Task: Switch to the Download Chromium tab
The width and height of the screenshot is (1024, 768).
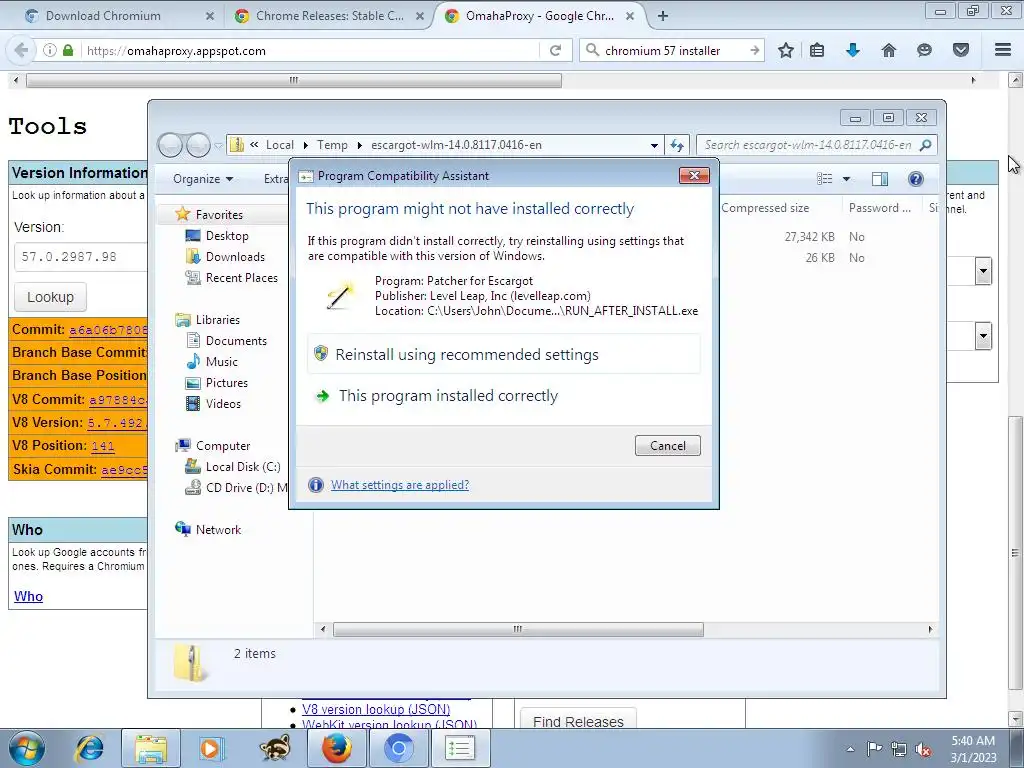Action: click(103, 16)
